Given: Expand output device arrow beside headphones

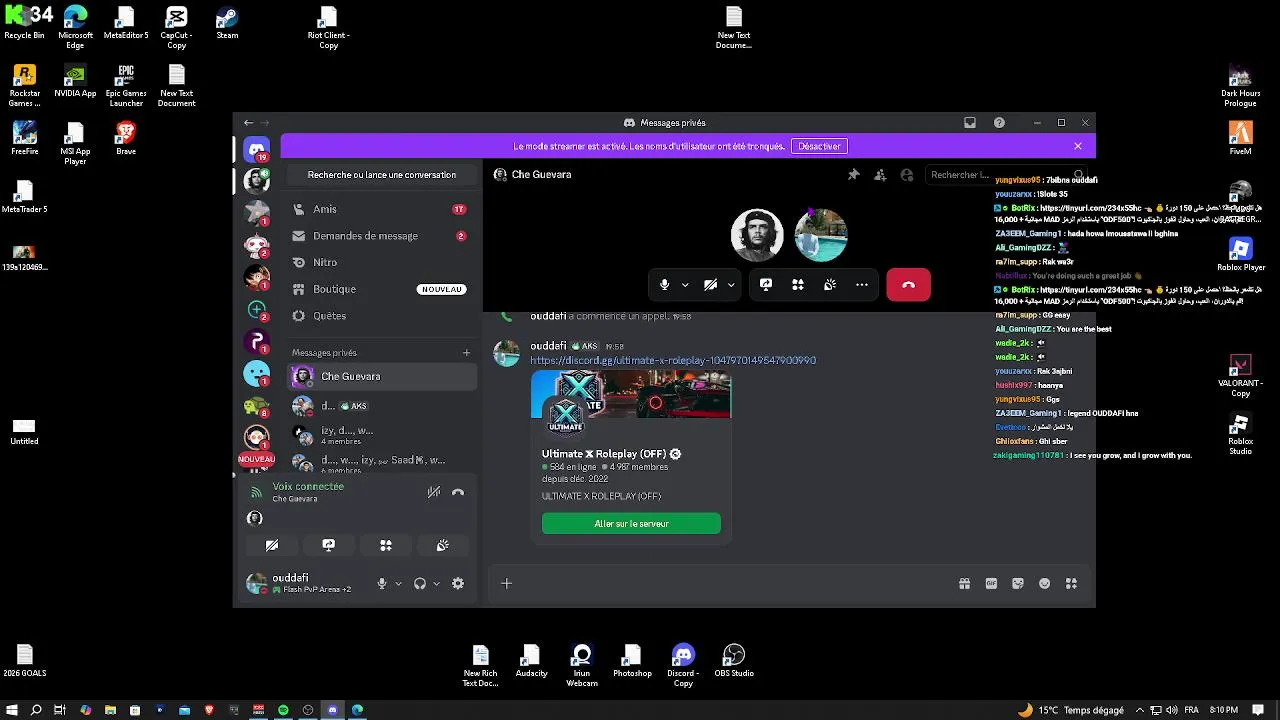Looking at the screenshot, I should click(x=436, y=584).
